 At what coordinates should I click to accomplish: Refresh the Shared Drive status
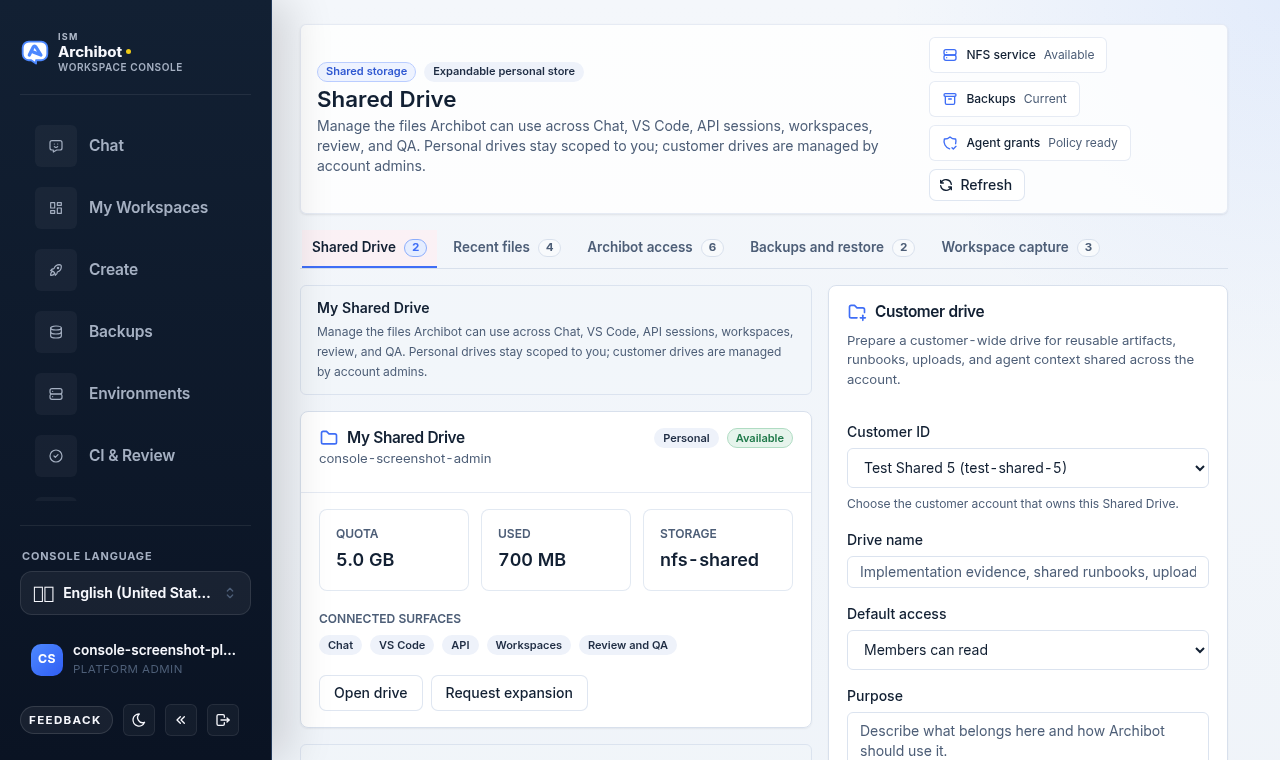tap(976, 185)
